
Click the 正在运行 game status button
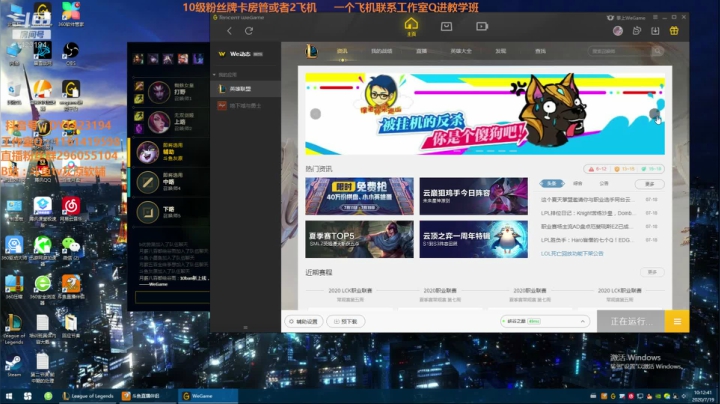[631, 321]
